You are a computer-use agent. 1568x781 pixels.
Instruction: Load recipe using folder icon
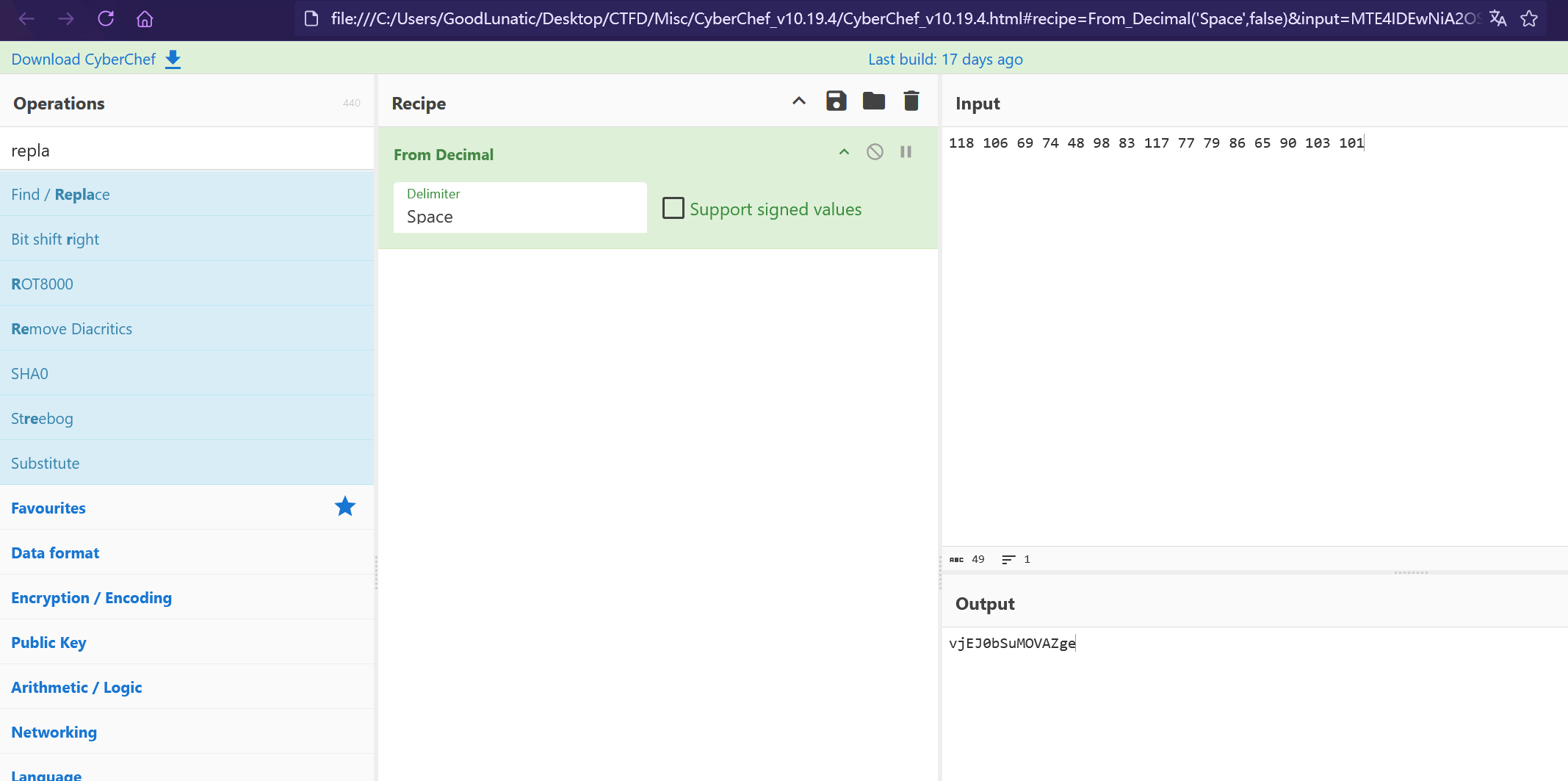point(874,101)
